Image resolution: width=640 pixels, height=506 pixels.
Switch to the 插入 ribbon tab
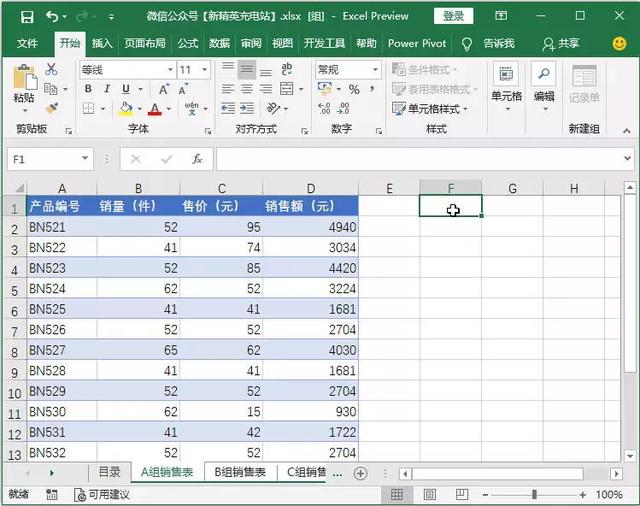[102, 43]
